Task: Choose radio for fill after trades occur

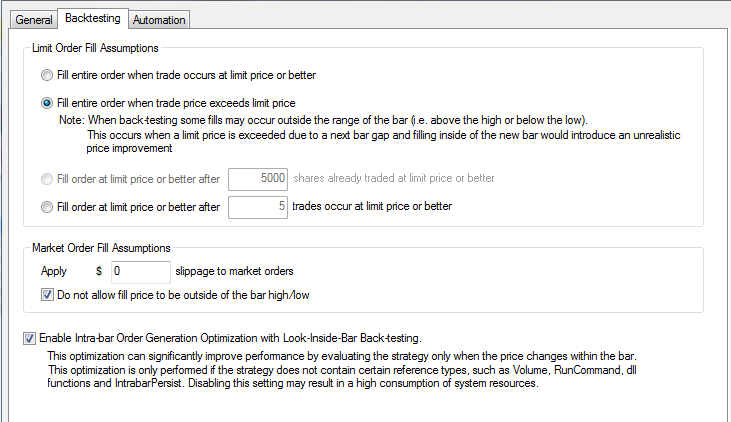Action: tap(47, 207)
